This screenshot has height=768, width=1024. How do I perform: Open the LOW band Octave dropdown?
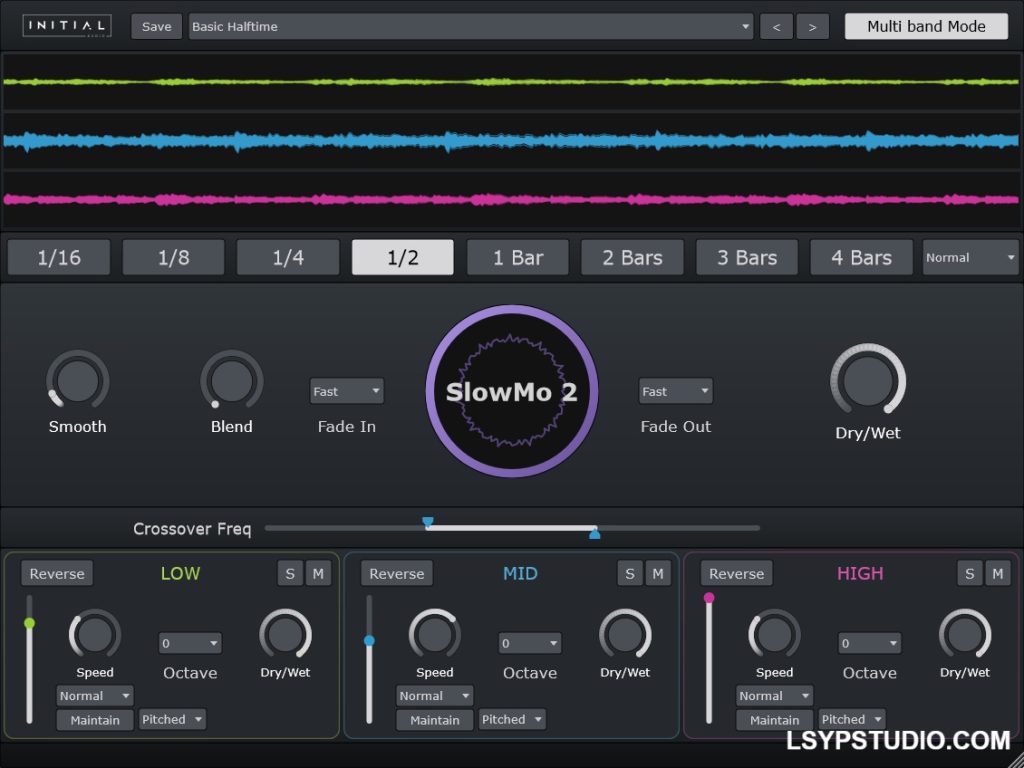tap(190, 643)
